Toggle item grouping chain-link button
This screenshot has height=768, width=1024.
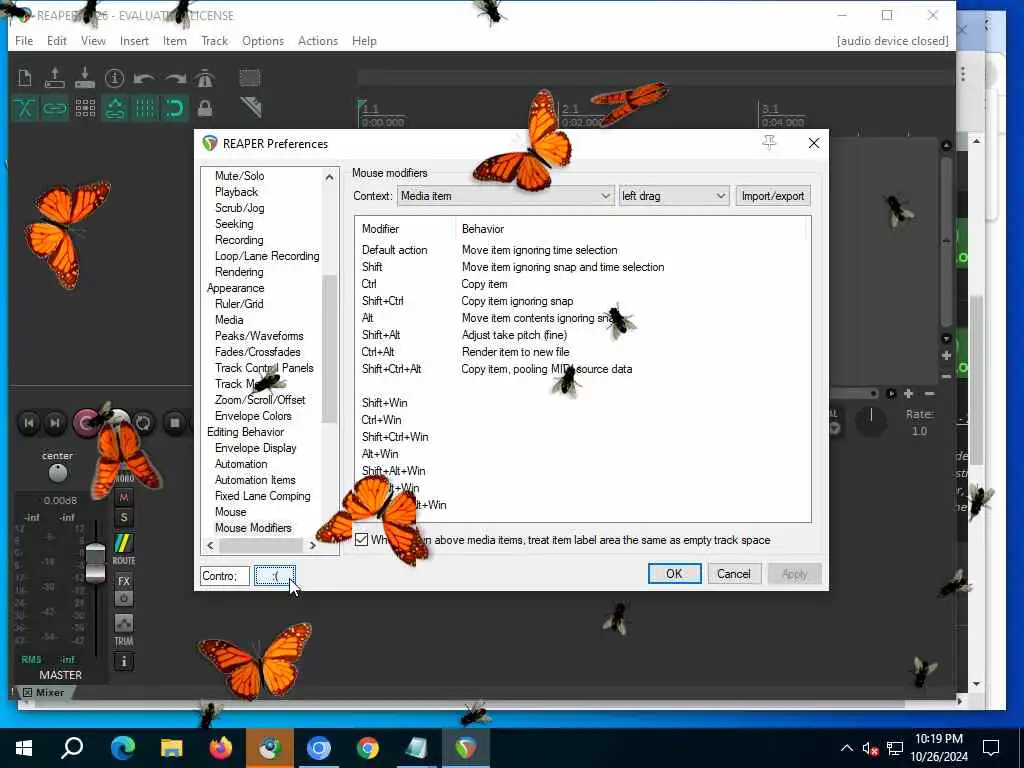(x=55, y=108)
